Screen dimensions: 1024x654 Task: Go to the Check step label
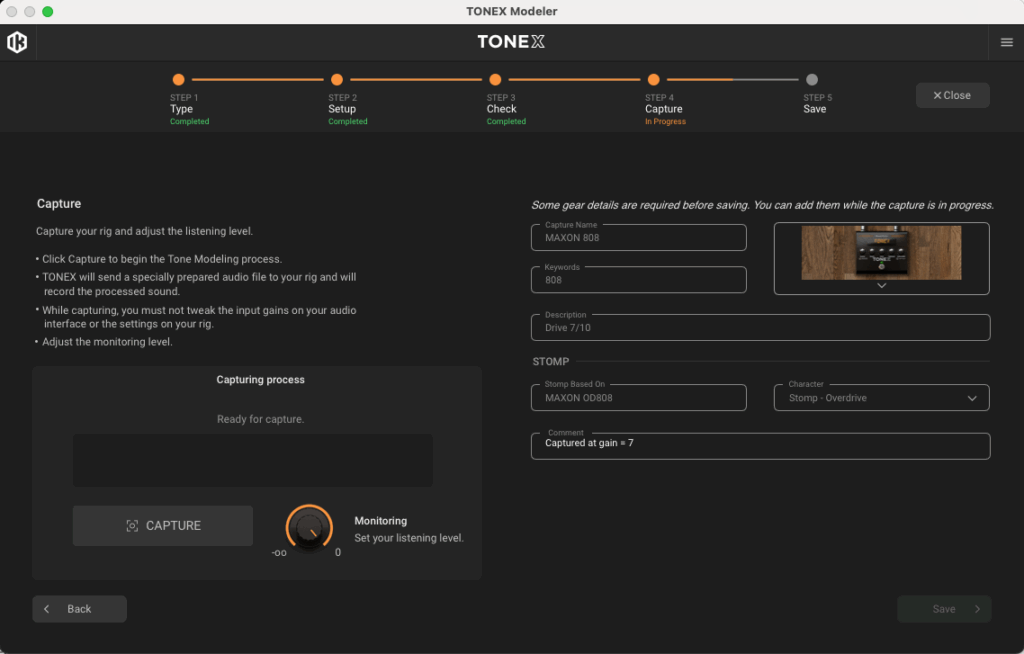pos(501,109)
